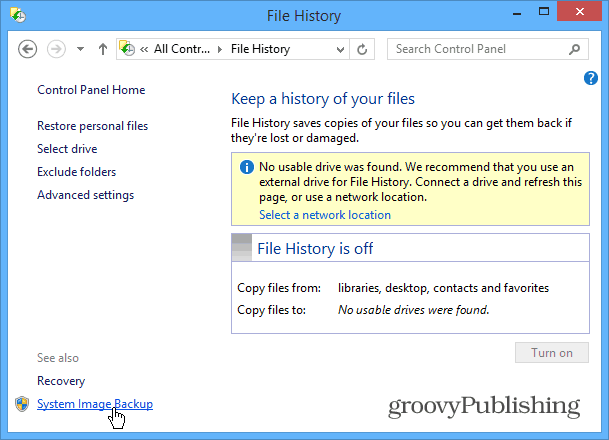The image size is (609, 440).
Task: Click the shield icon beside System Image Backup
Action: coord(22,404)
